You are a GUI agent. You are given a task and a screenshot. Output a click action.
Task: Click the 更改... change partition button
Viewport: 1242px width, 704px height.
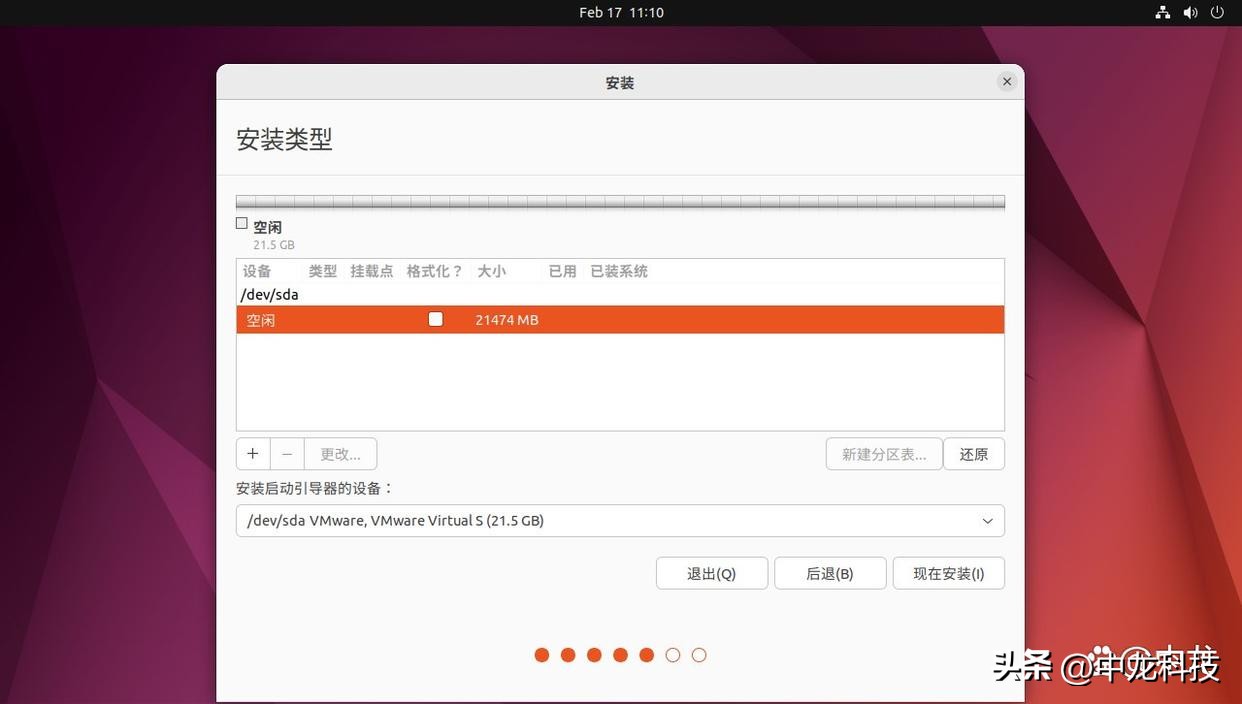pos(340,453)
